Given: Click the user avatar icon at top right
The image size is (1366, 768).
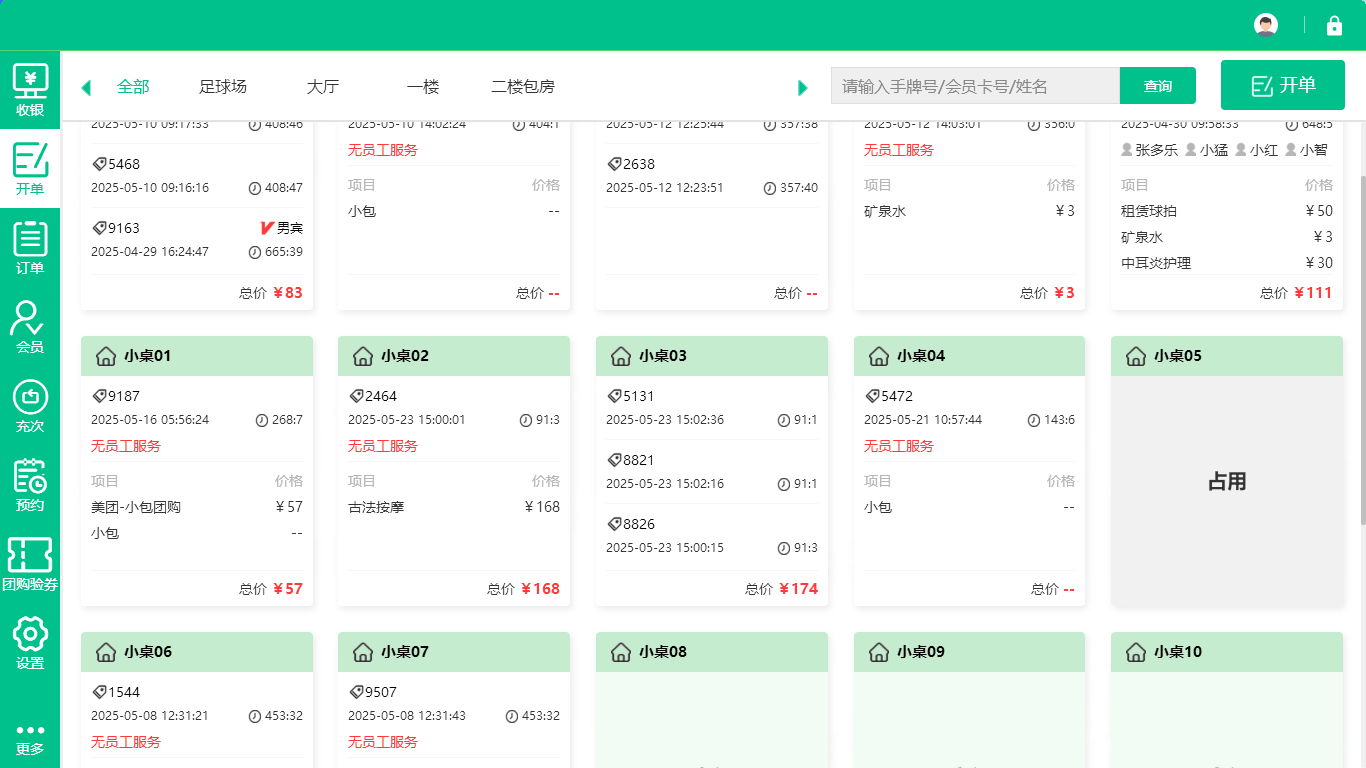Looking at the screenshot, I should pos(1265,25).
